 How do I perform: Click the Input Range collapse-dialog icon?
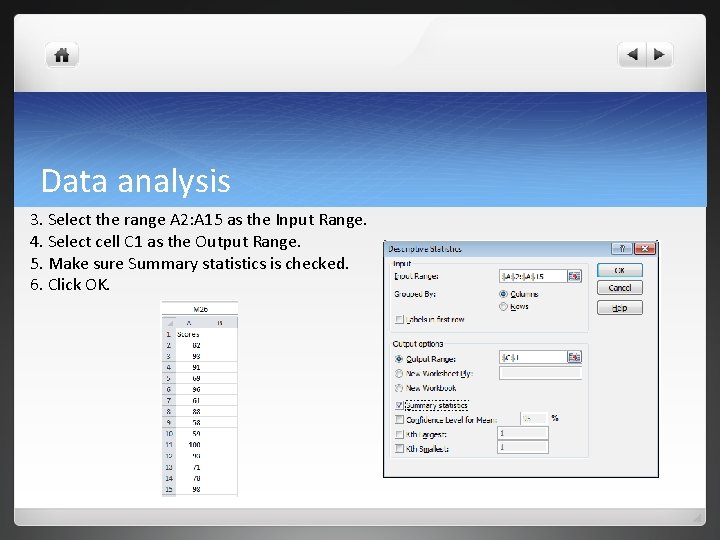coord(574,276)
